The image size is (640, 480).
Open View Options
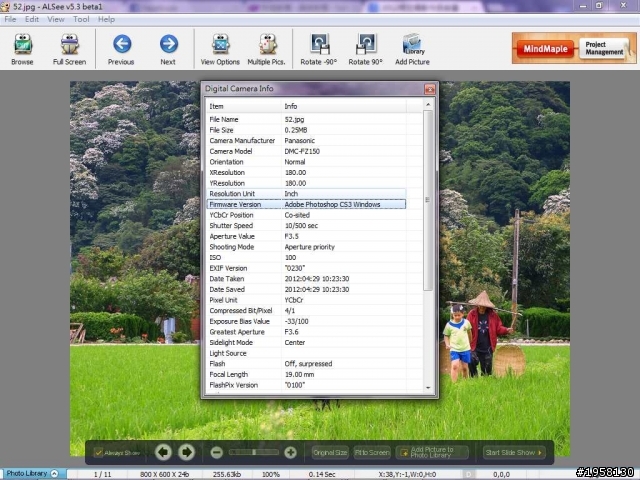click(220, 49)
